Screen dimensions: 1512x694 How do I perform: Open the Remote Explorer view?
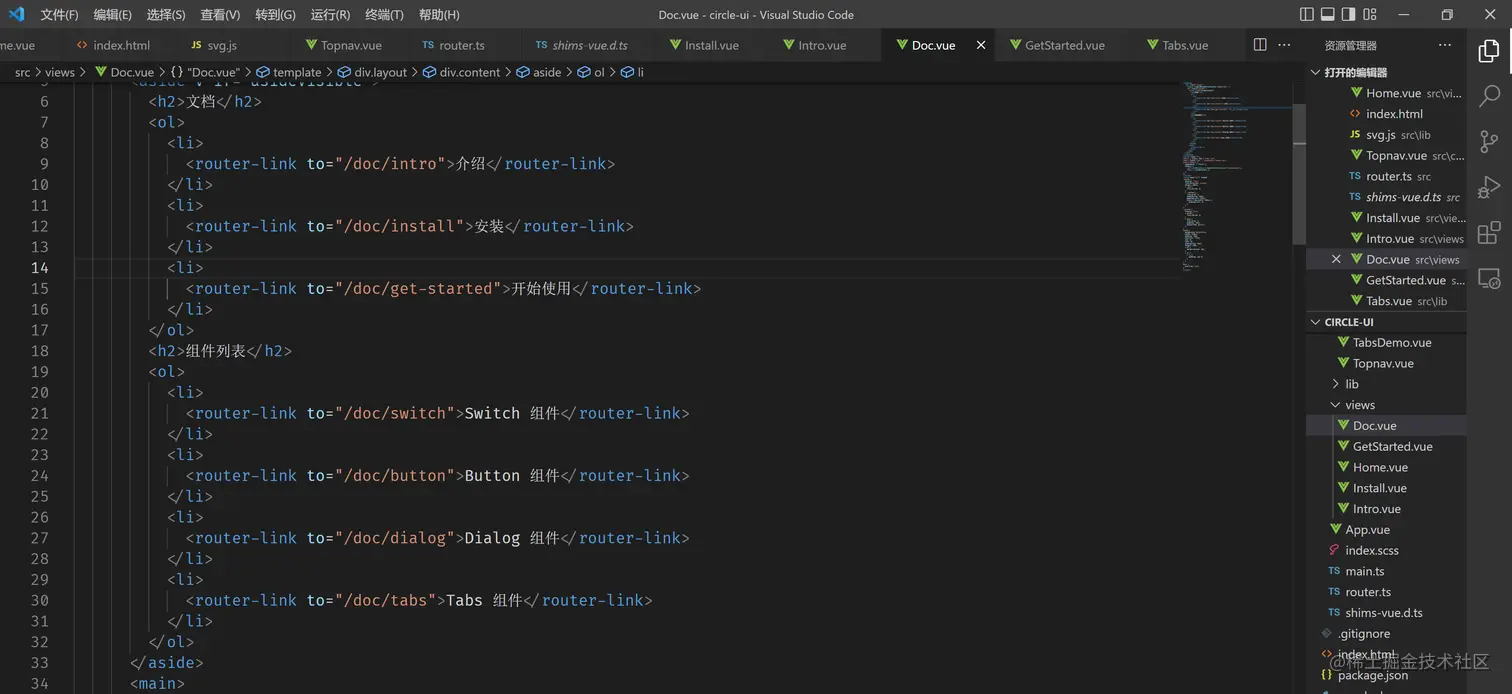[x=1489, y=279]
